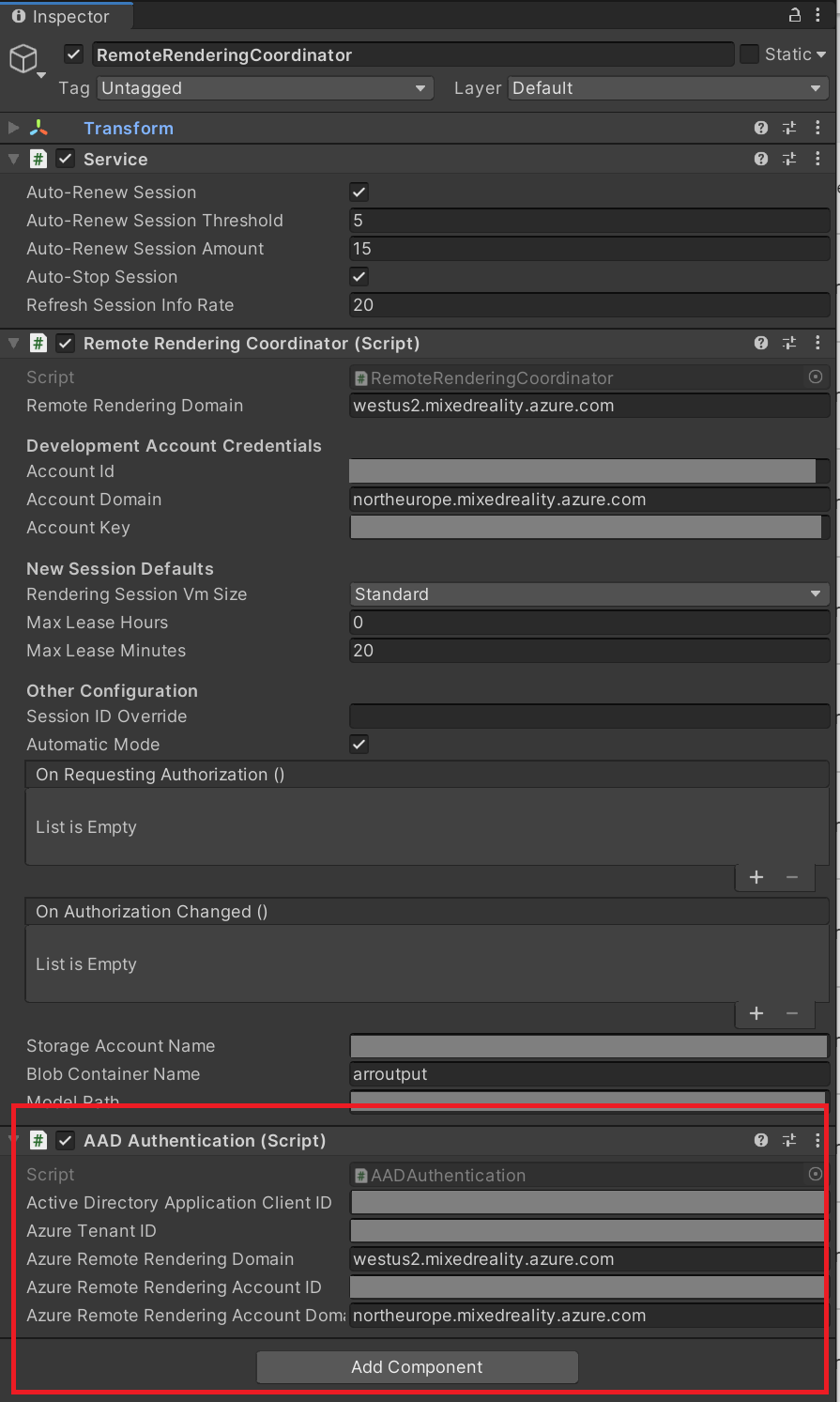Edit Auto-Renew Session Threshold field
The width and height of the screenshot is (840, 1402).
(x=589, y=221)
